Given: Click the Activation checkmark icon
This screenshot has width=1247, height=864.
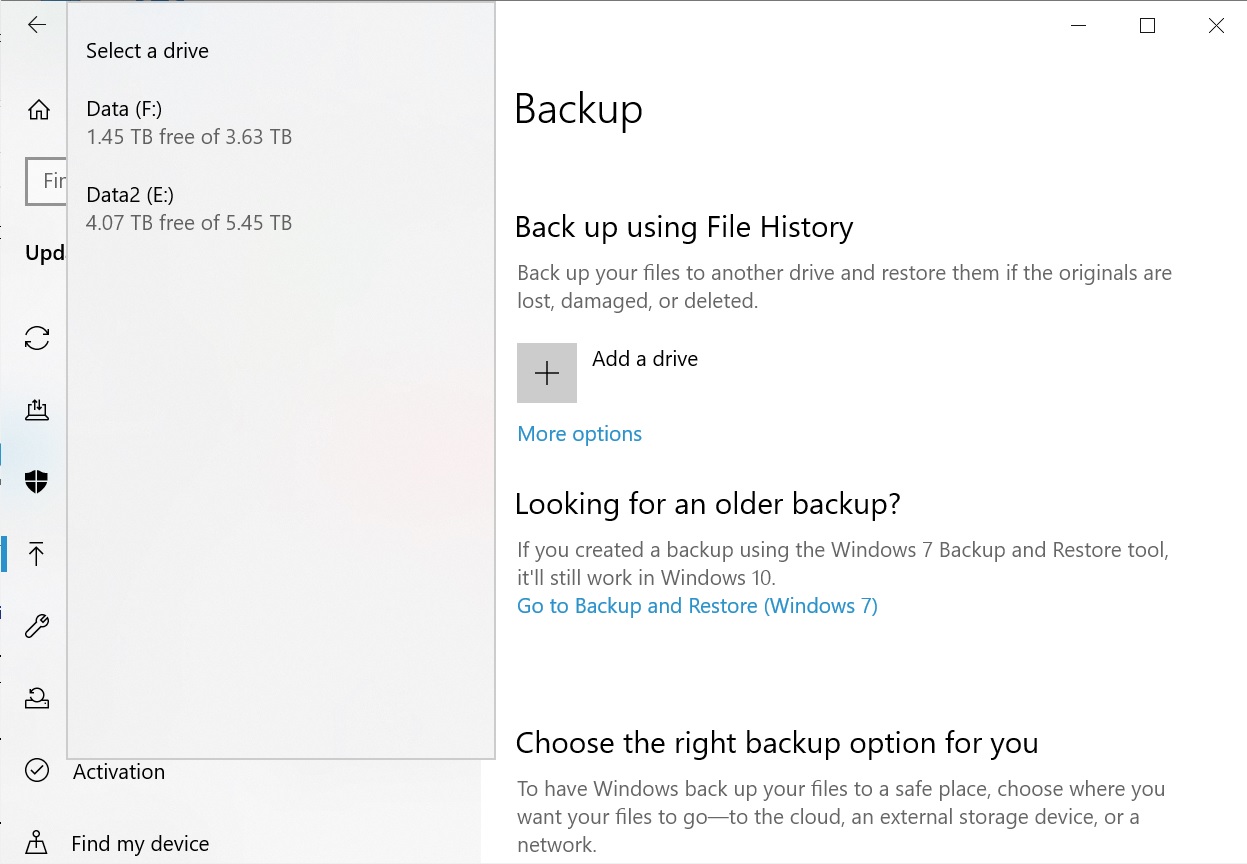Looking at the screenshot, I should click(37, 771).
